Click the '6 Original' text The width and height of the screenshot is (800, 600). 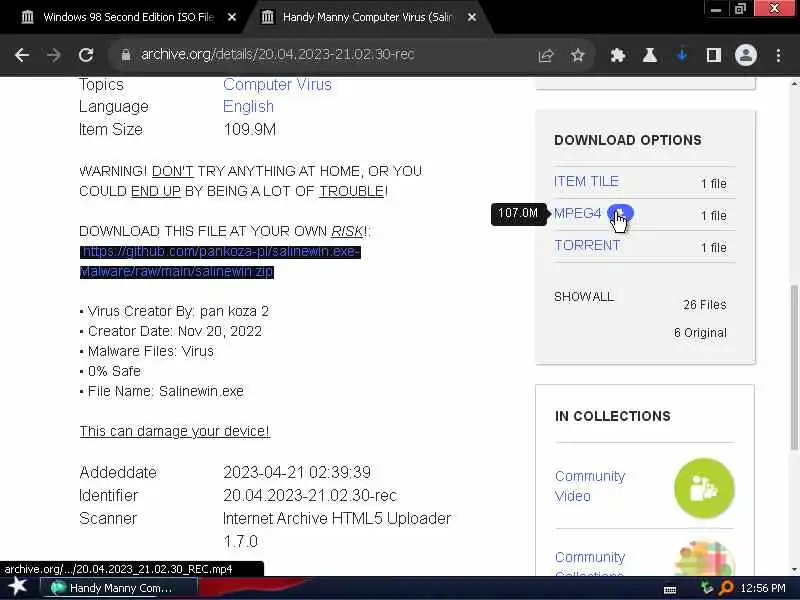click(x=701, y=333)
